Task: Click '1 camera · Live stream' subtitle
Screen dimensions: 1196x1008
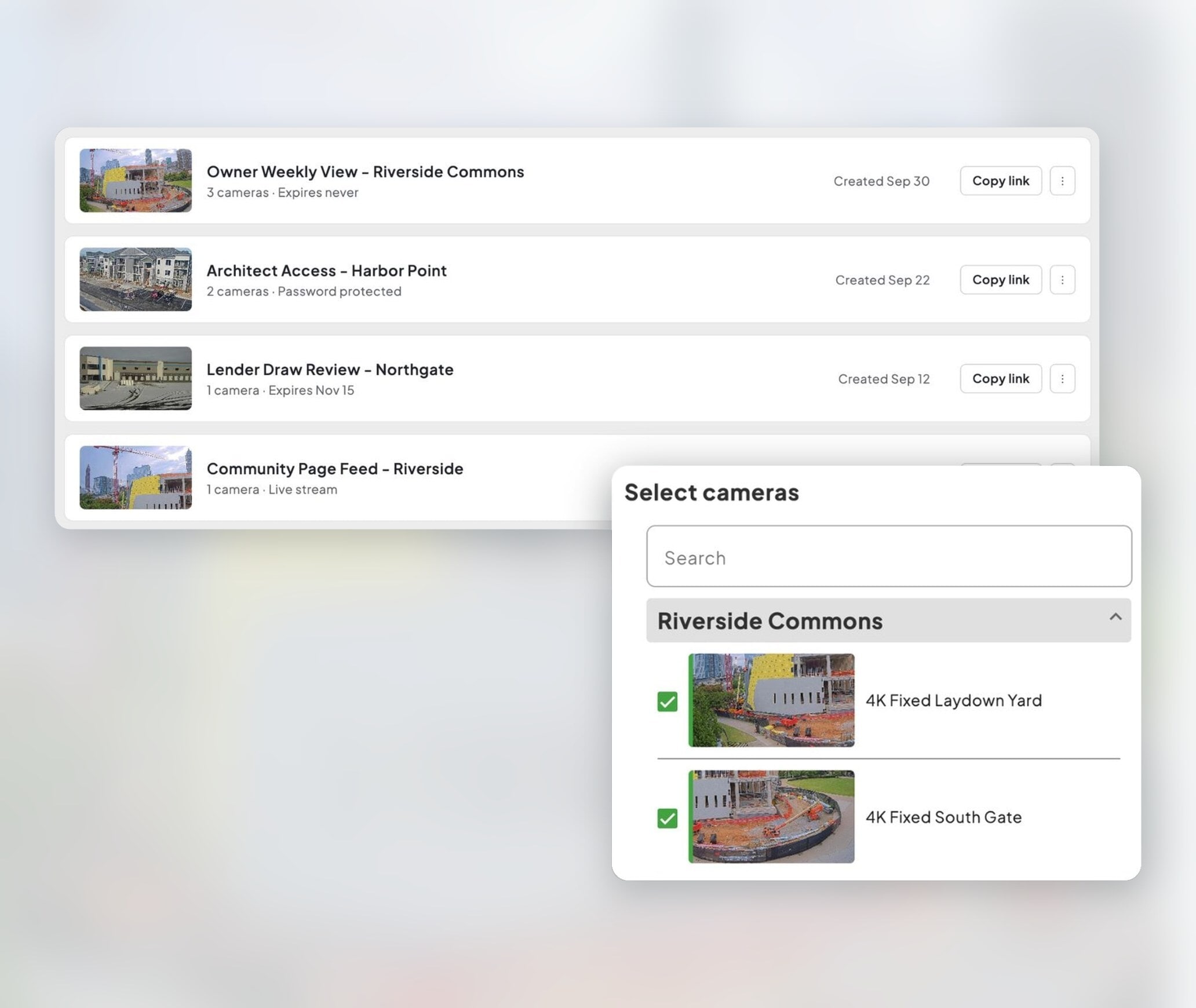Action: 272,490
